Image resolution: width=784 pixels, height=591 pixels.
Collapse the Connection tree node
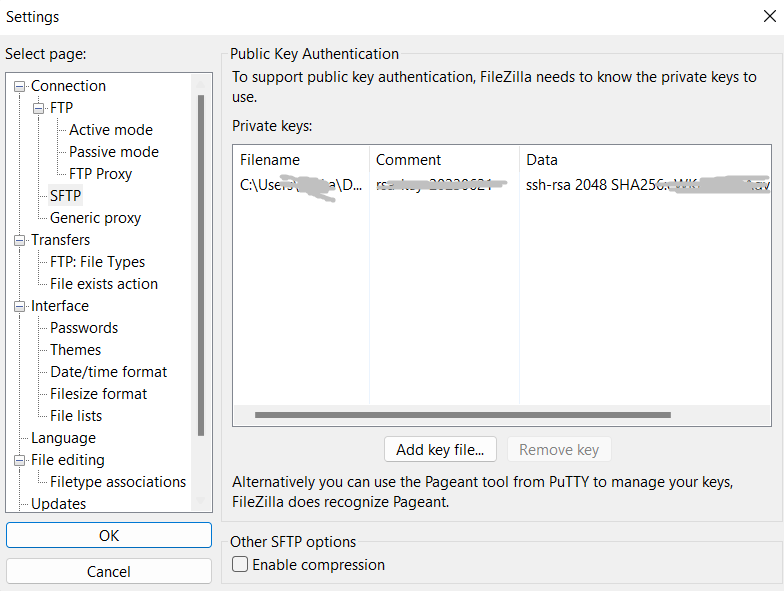20,86
